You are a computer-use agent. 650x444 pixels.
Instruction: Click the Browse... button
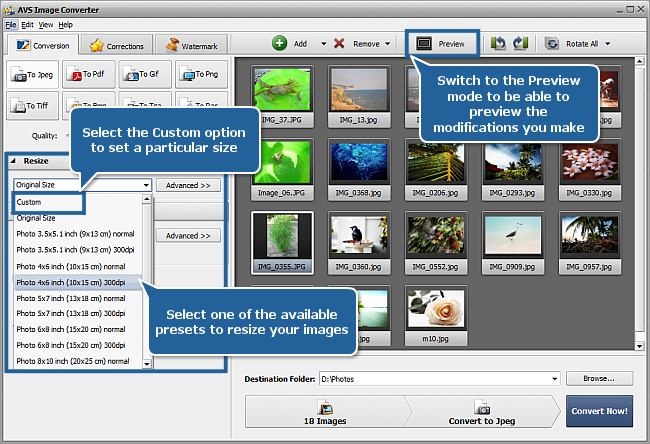(599, 378)
